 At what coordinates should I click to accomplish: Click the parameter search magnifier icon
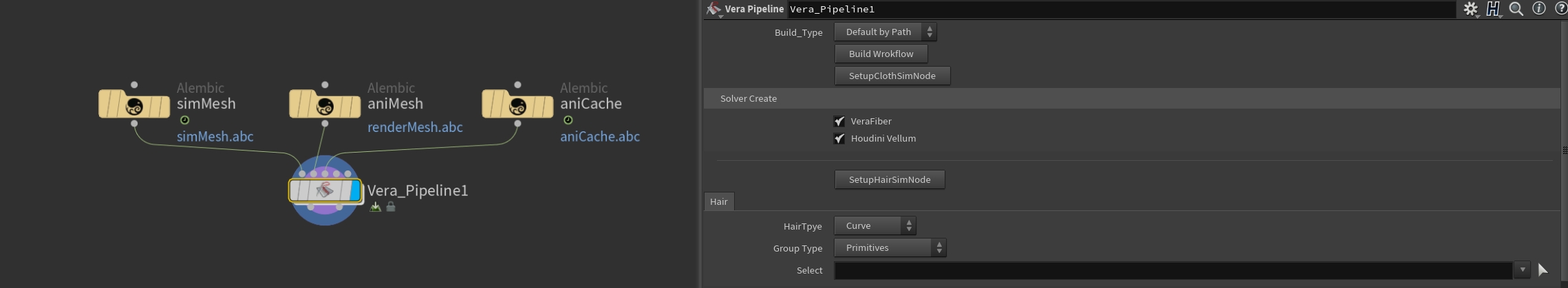(1516, 9)
